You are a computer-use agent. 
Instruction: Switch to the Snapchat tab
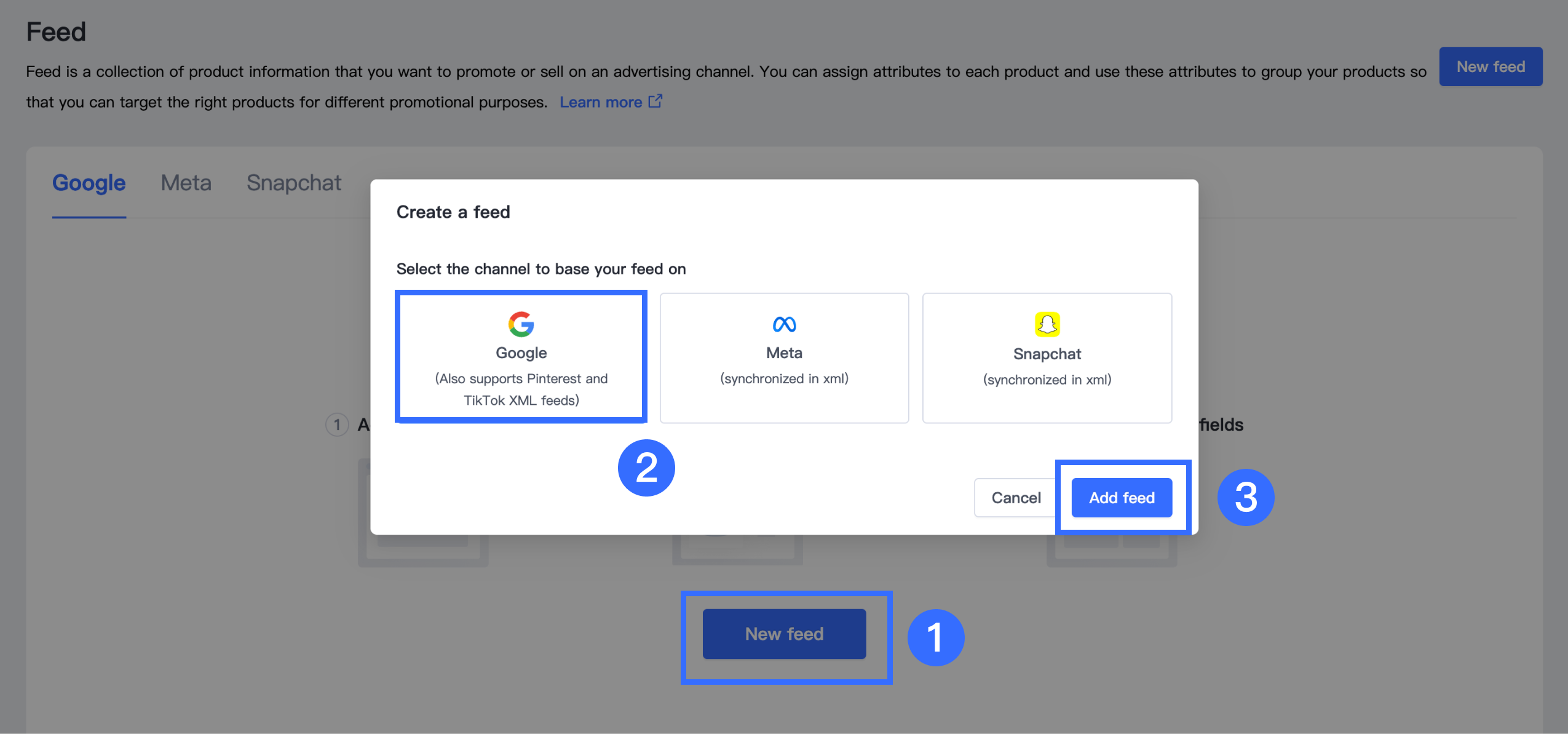[294, 183]
